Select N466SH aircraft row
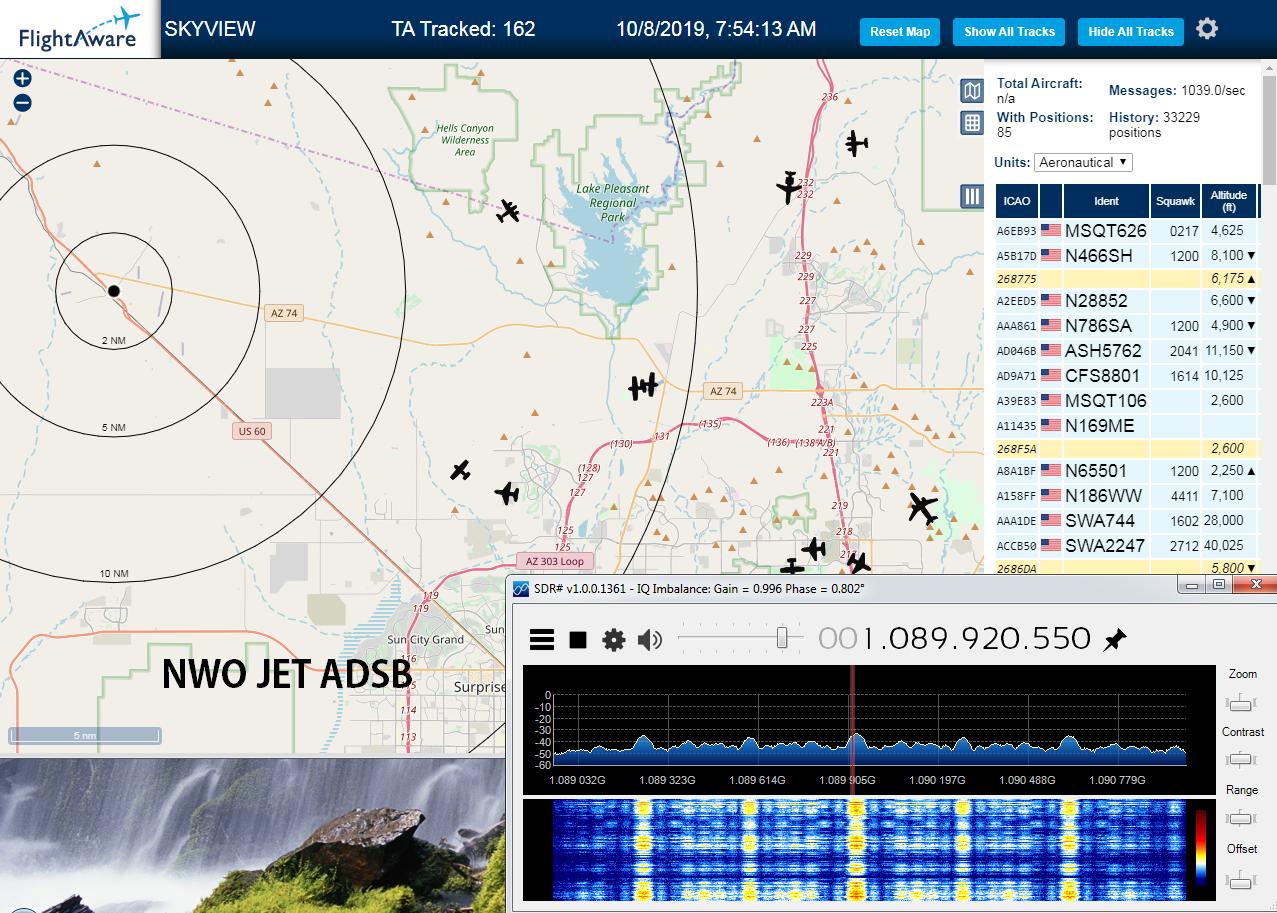Viewport: 1277px width, 913px height. (x=1126, y=256)
